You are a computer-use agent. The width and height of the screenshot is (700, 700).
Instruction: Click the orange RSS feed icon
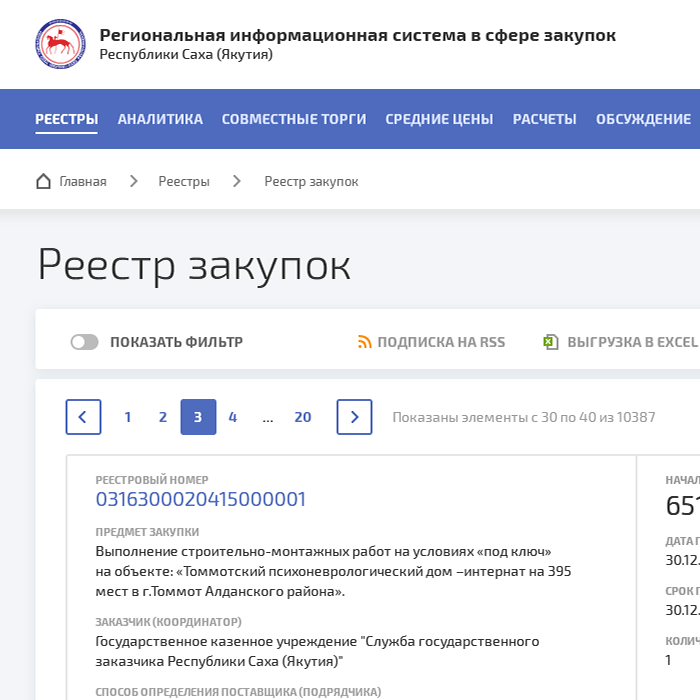365,342
